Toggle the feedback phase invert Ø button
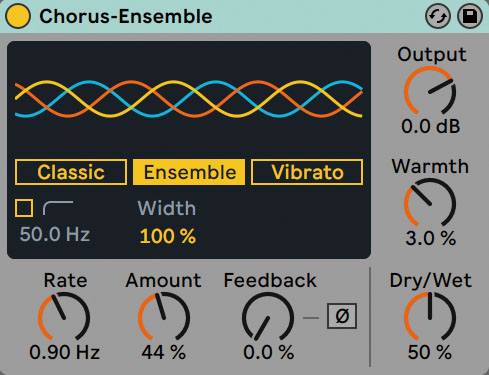Viewport: 489px width, 375px height. [x=342, y=316]
